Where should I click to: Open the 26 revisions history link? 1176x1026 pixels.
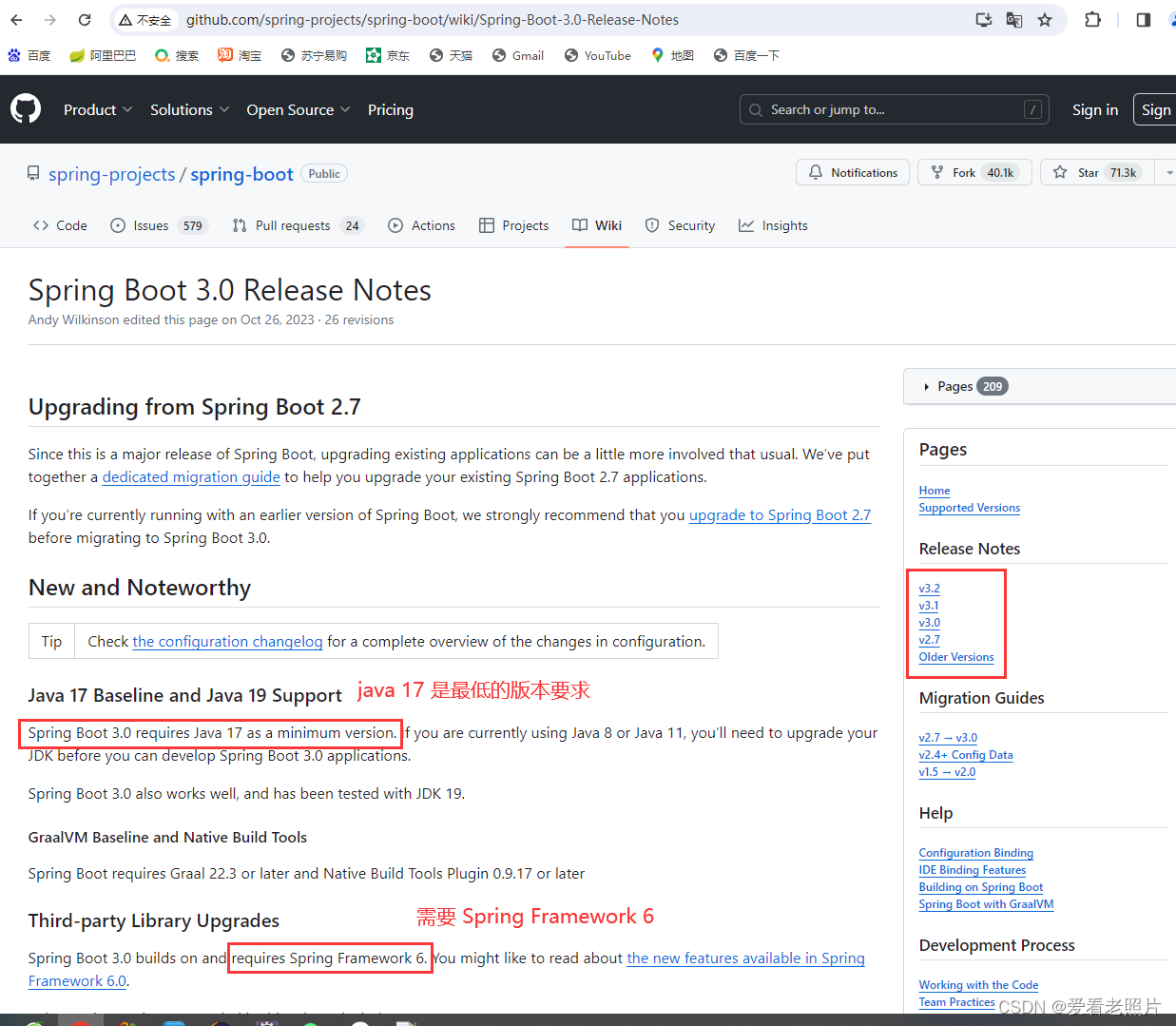click(359, 320)
